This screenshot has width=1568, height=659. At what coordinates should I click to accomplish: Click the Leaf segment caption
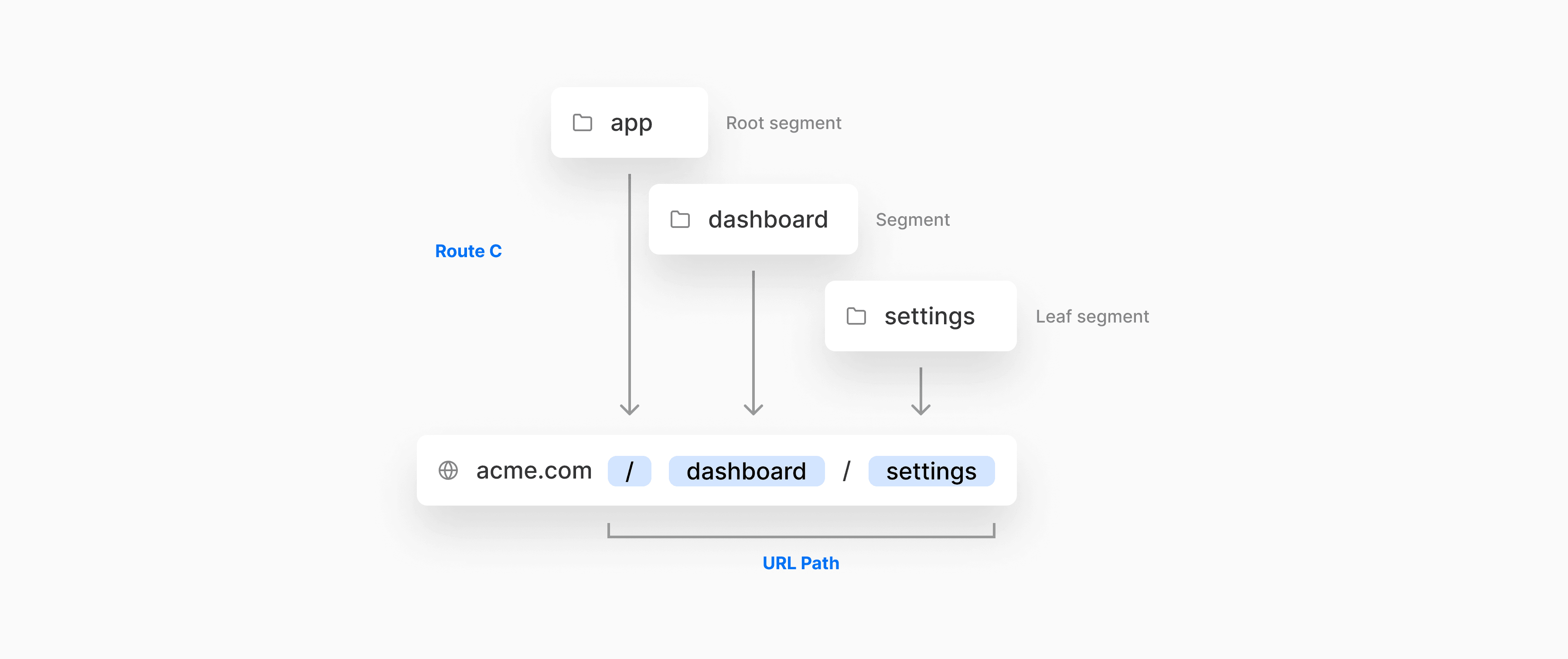pos(1092,316)
